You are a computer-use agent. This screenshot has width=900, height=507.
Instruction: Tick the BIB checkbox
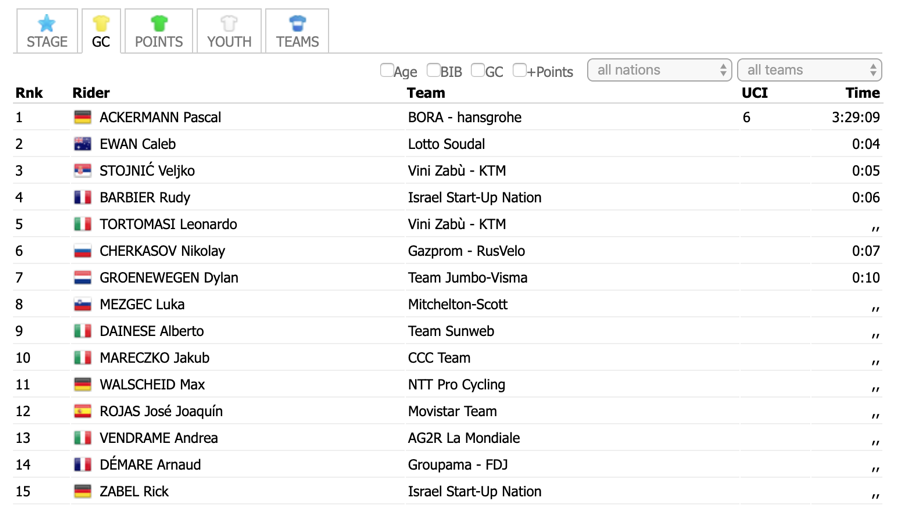pos(433,70)
